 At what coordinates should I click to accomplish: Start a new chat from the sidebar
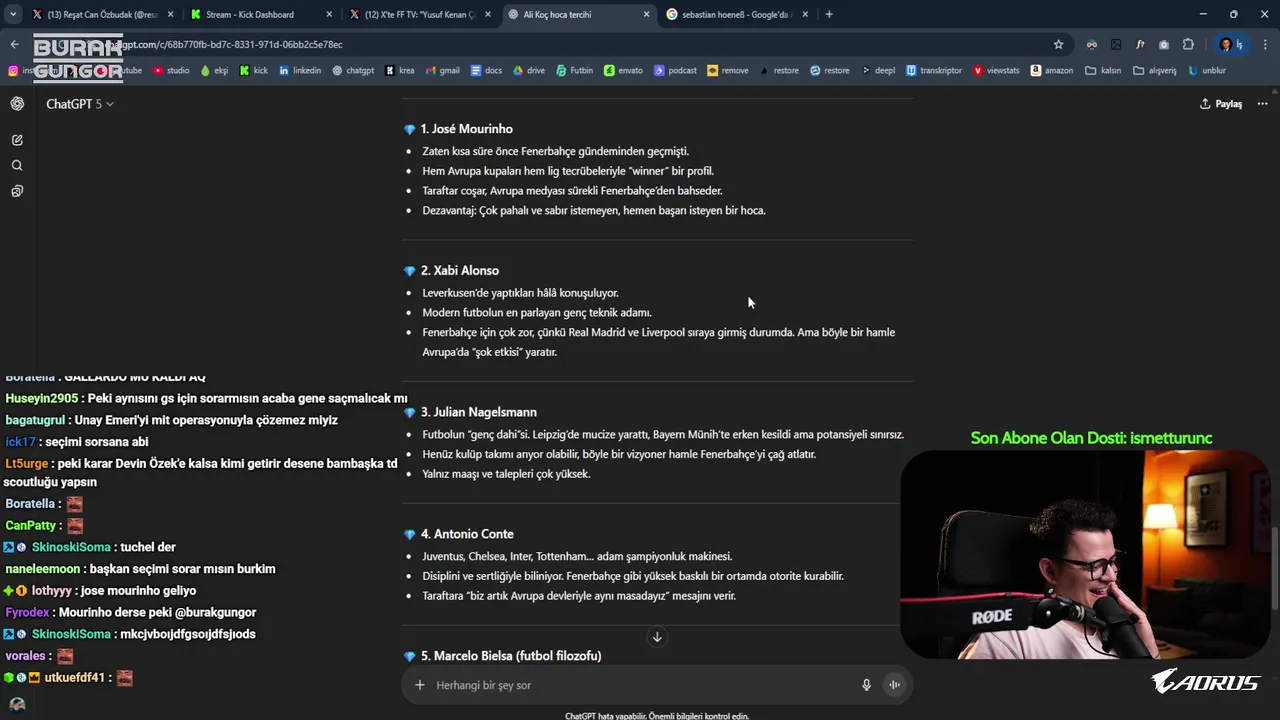pyautogui.click(x=17, y=140)
